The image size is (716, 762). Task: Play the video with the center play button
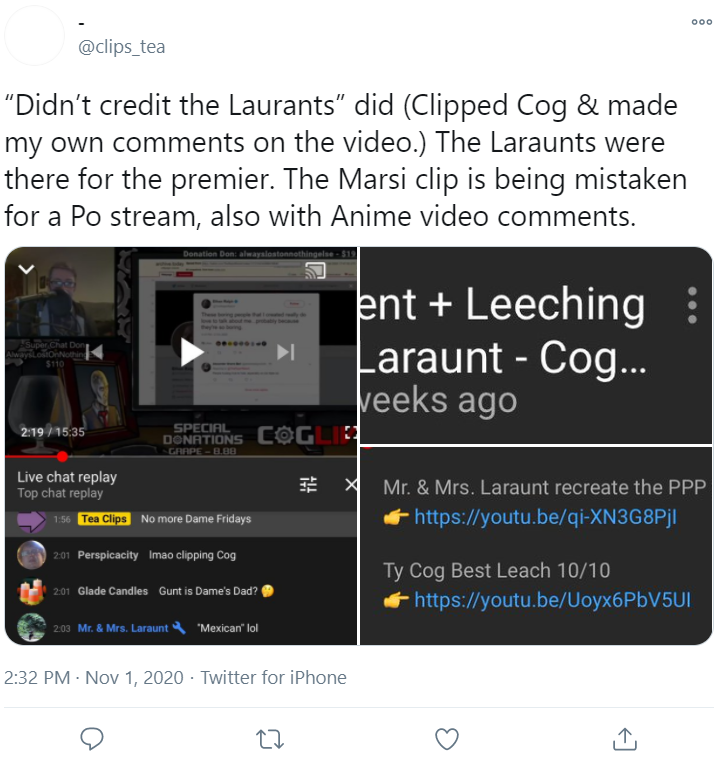pyautogui.click(x=192, y=352)
